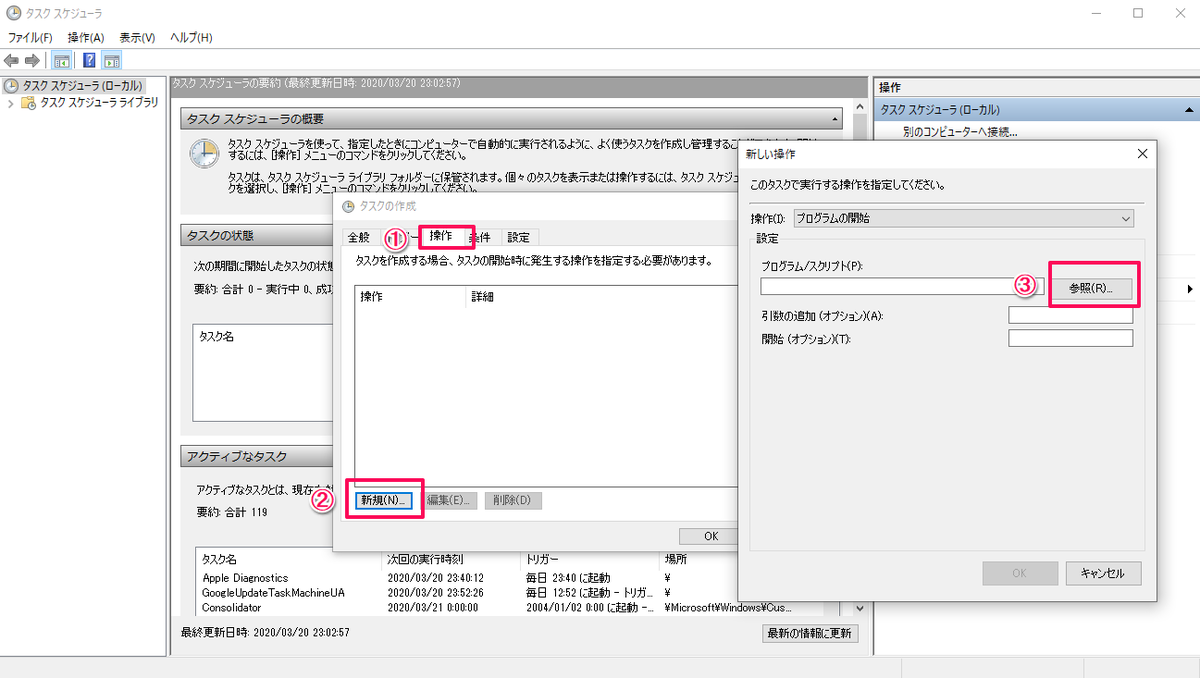This screenshot has width=1200, height=678.
Task: Open the blue question-mark Help icon
Action: [x=89, y=60]
